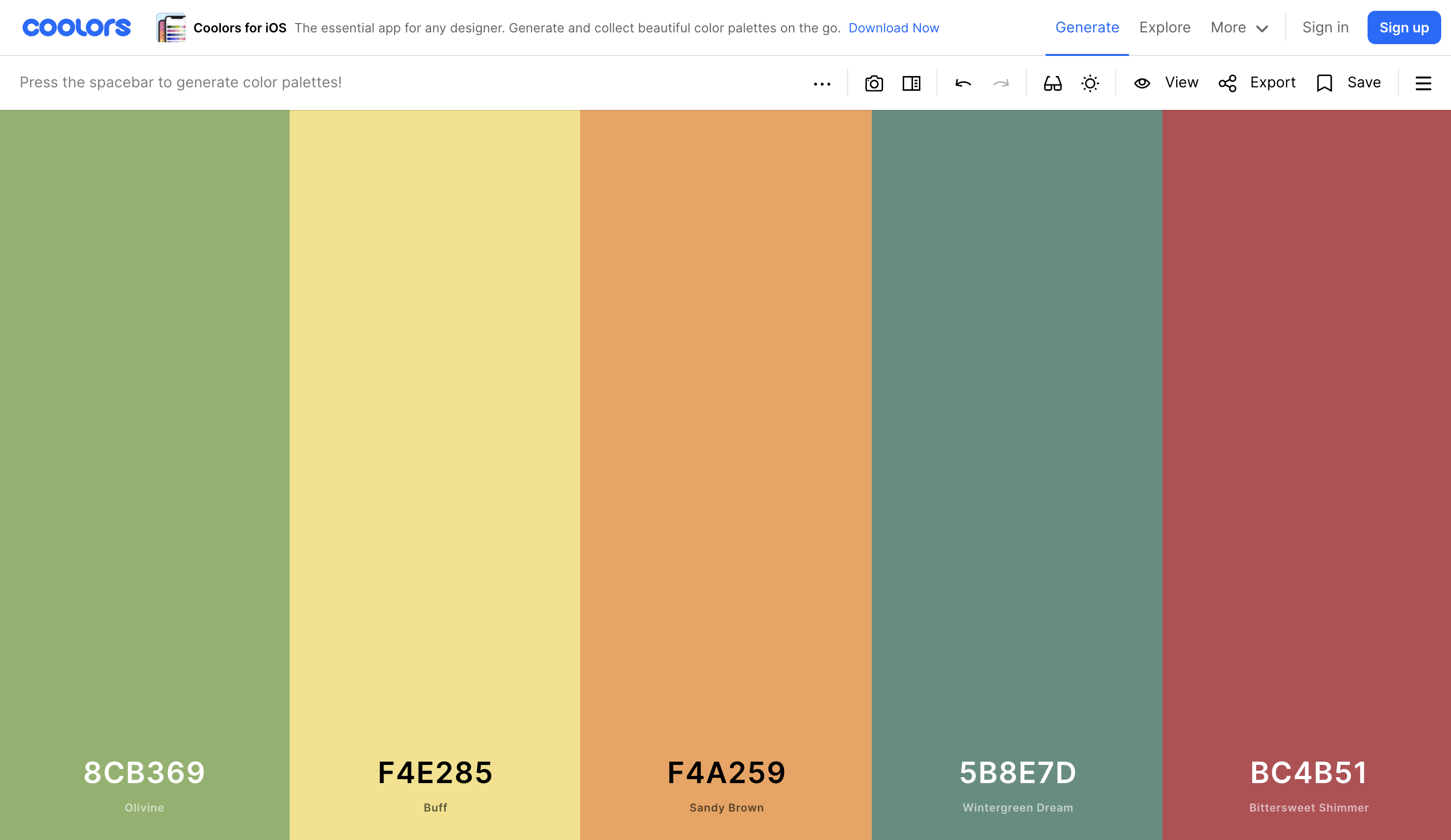Open the glasses color blindness icon
Viewport: 1451px width, 840px height.
tap(1052, 83)
